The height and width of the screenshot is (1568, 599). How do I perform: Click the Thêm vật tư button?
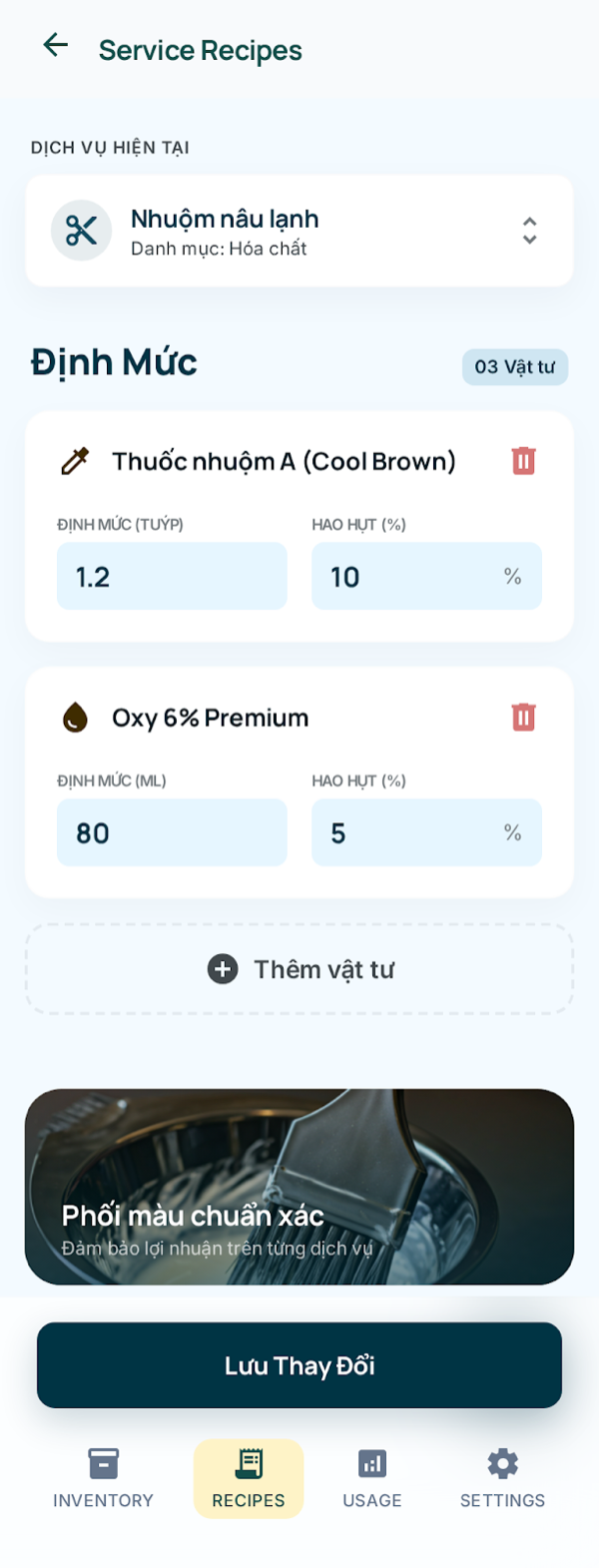(x=299, y=969)
